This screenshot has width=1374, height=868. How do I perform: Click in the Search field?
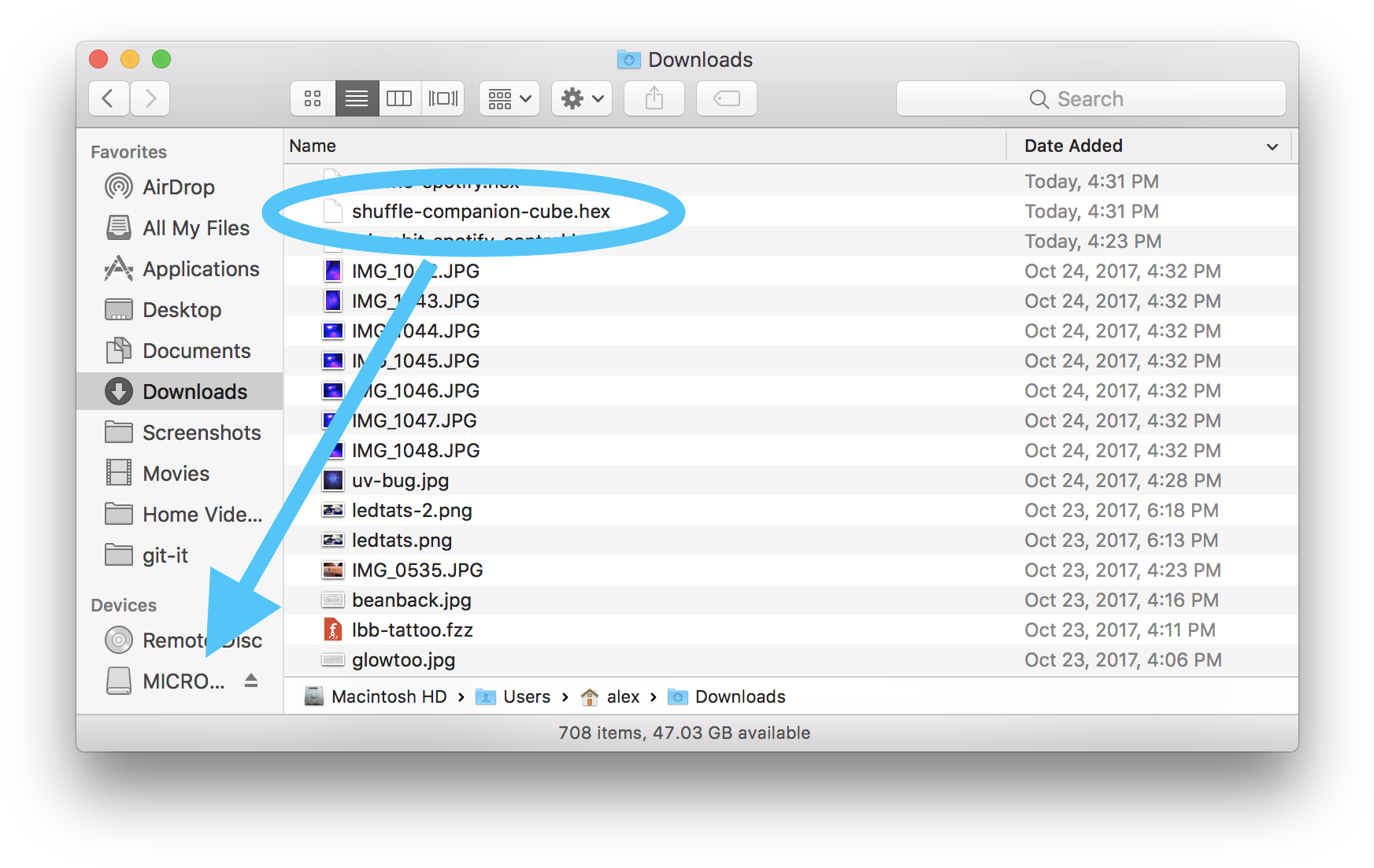[x=1091, y=99]
